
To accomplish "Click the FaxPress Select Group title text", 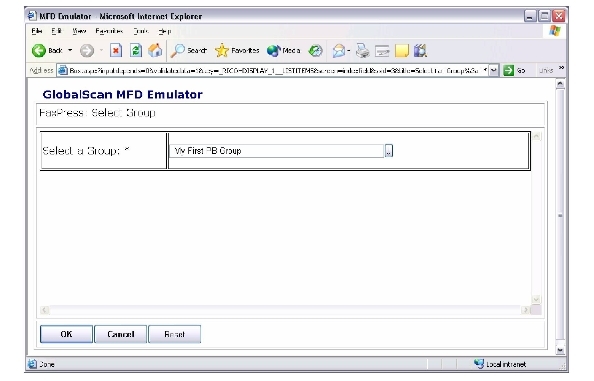I will click(x=97, y=113).
